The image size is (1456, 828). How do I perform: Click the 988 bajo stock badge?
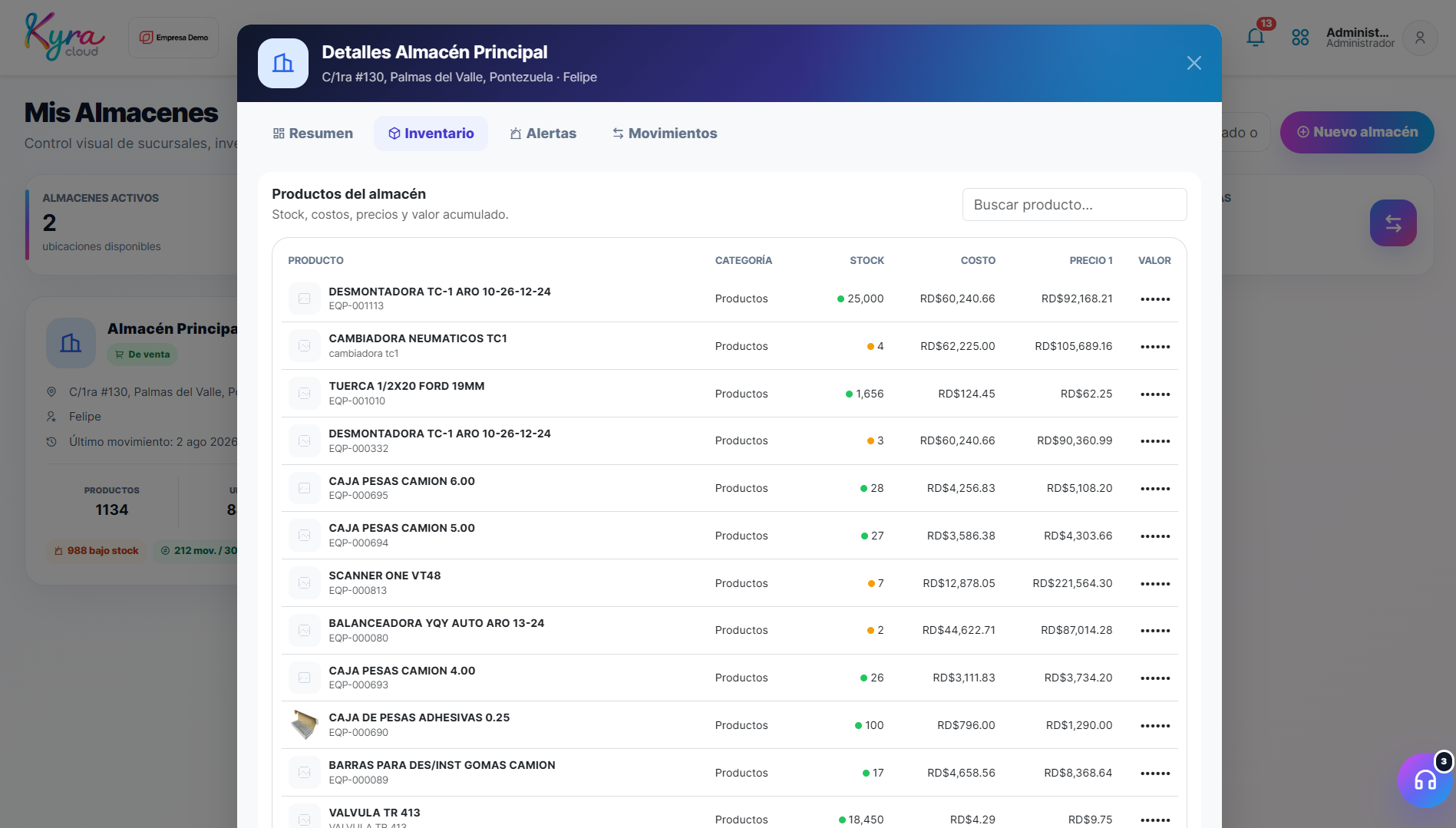[x=96, y=551]
